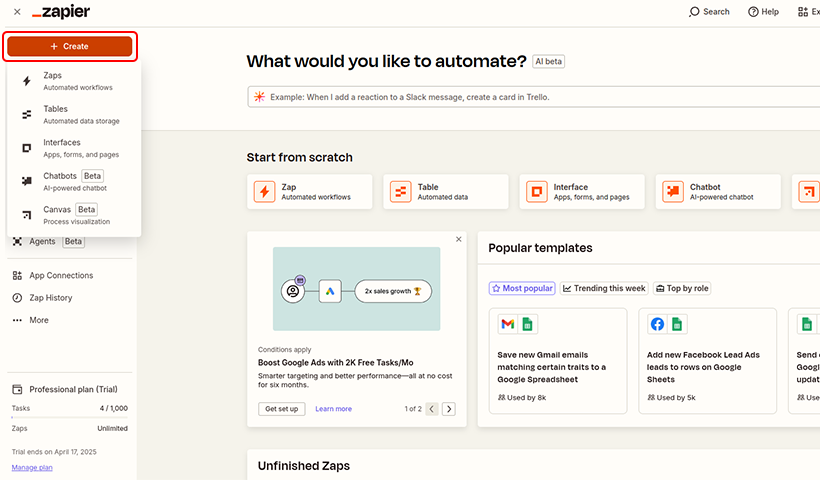820x480 pixels.
Task: Start a Zap from scratch card
Action: click(310, 192)
